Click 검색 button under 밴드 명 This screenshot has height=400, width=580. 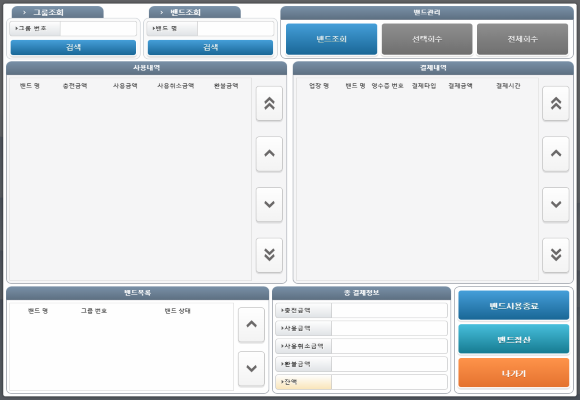point(210,47)
